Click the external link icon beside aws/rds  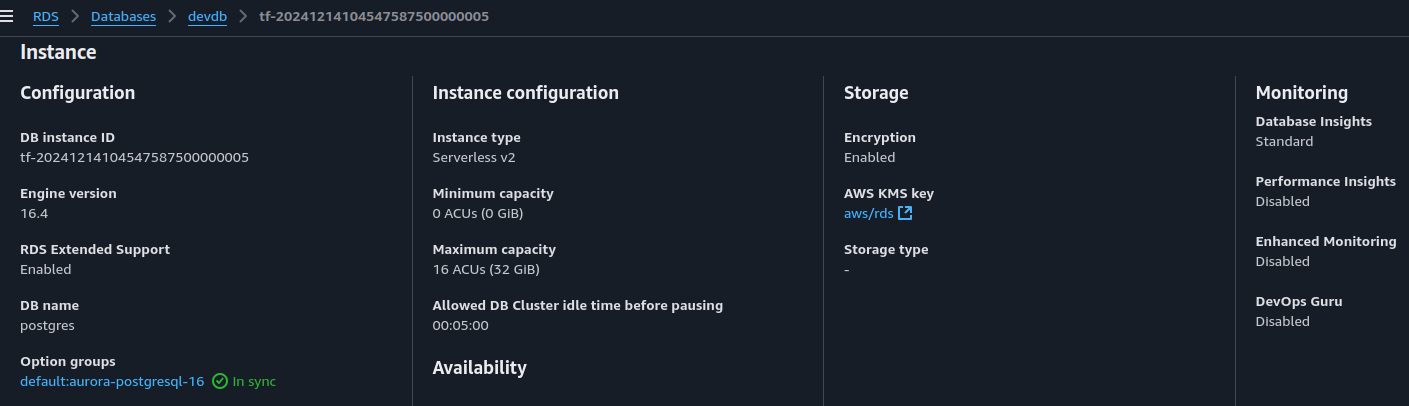[x=905, y=213]
